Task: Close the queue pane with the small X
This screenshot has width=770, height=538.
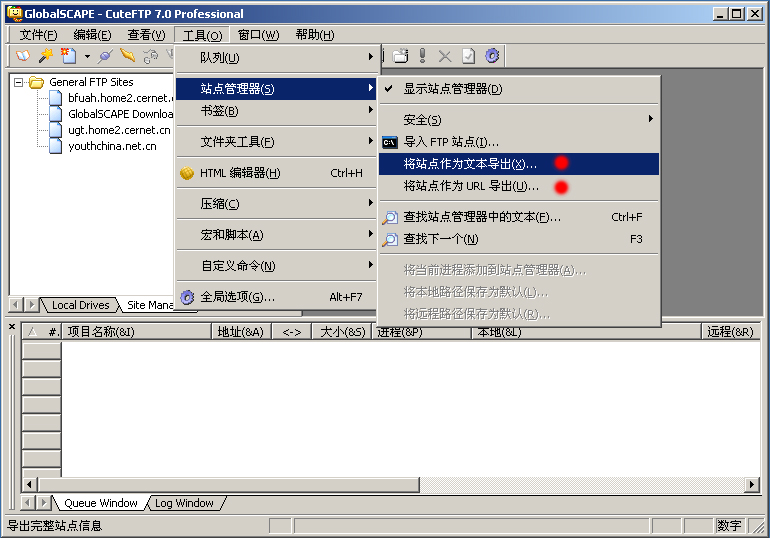Action: click(12, 326)
